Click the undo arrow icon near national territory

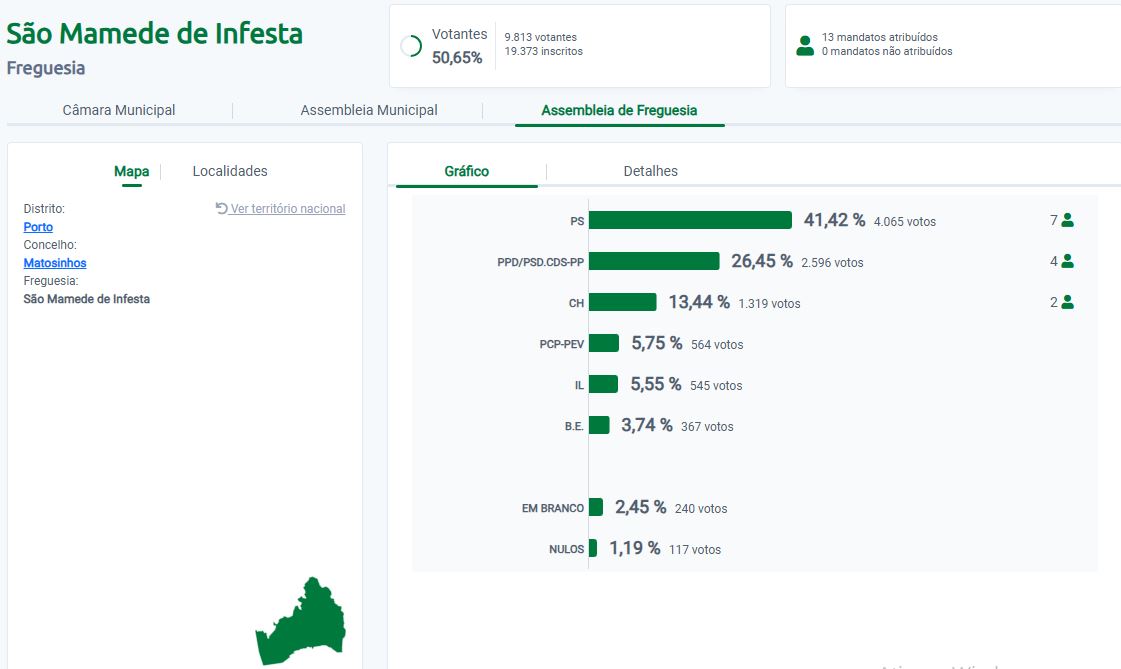[222, 209]
